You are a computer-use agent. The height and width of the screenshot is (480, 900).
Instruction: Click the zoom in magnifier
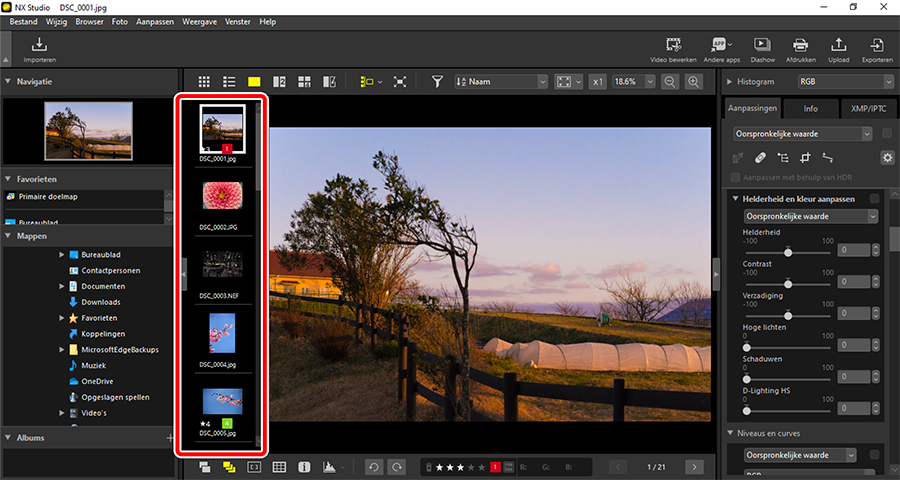[x=694, y=82]
